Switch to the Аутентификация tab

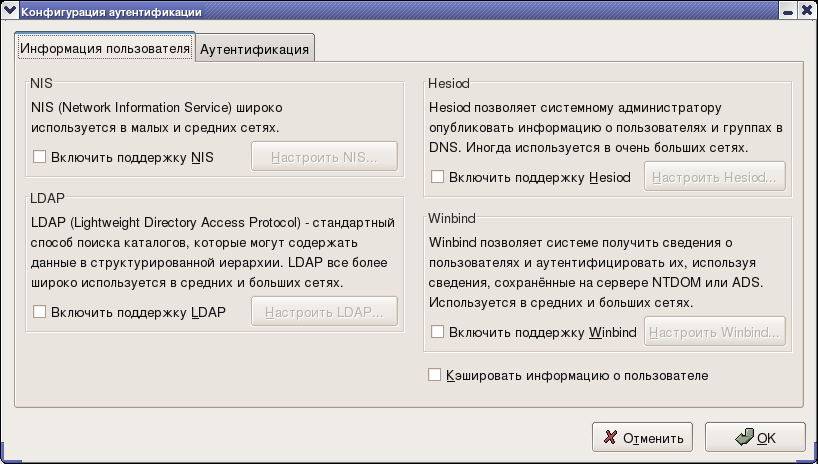[255, 48]
